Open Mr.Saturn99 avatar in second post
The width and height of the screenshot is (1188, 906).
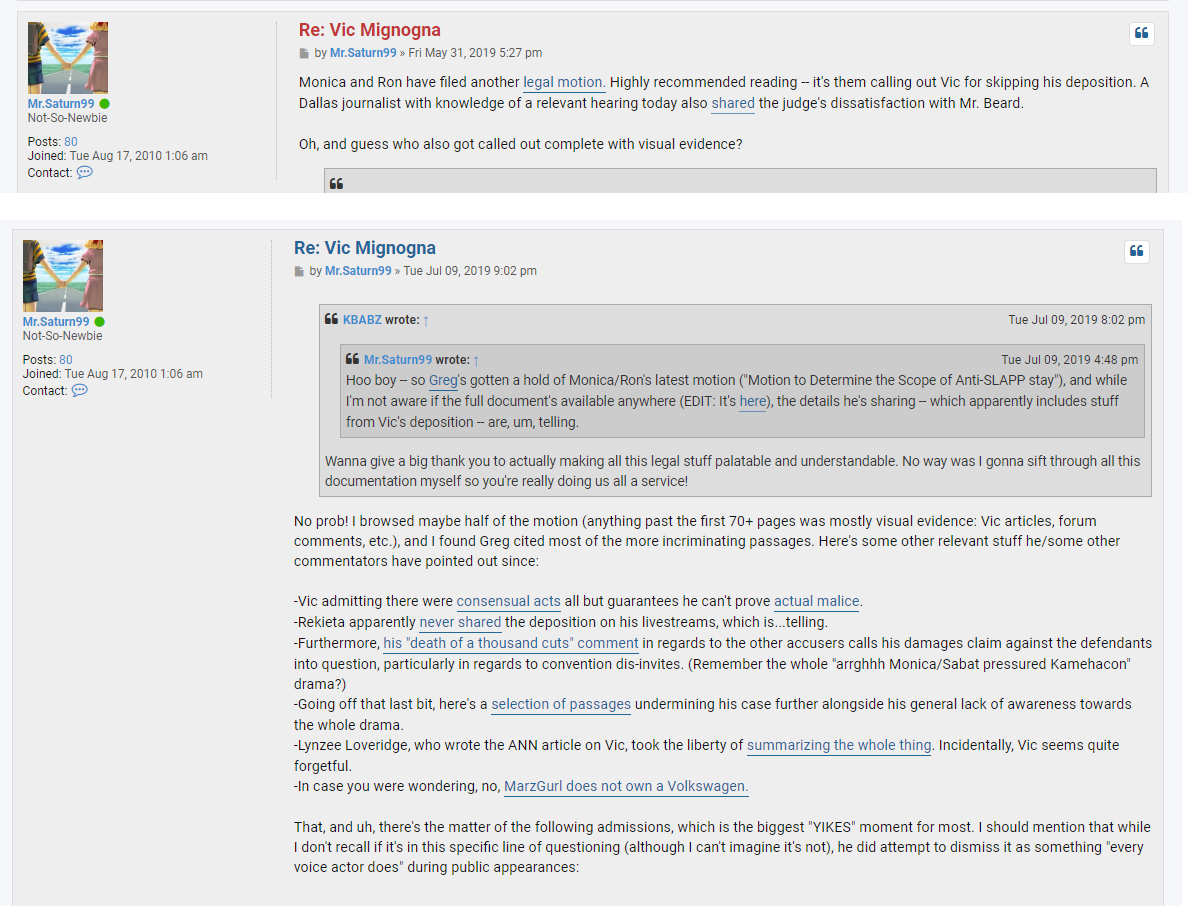[x=63, y=276]
